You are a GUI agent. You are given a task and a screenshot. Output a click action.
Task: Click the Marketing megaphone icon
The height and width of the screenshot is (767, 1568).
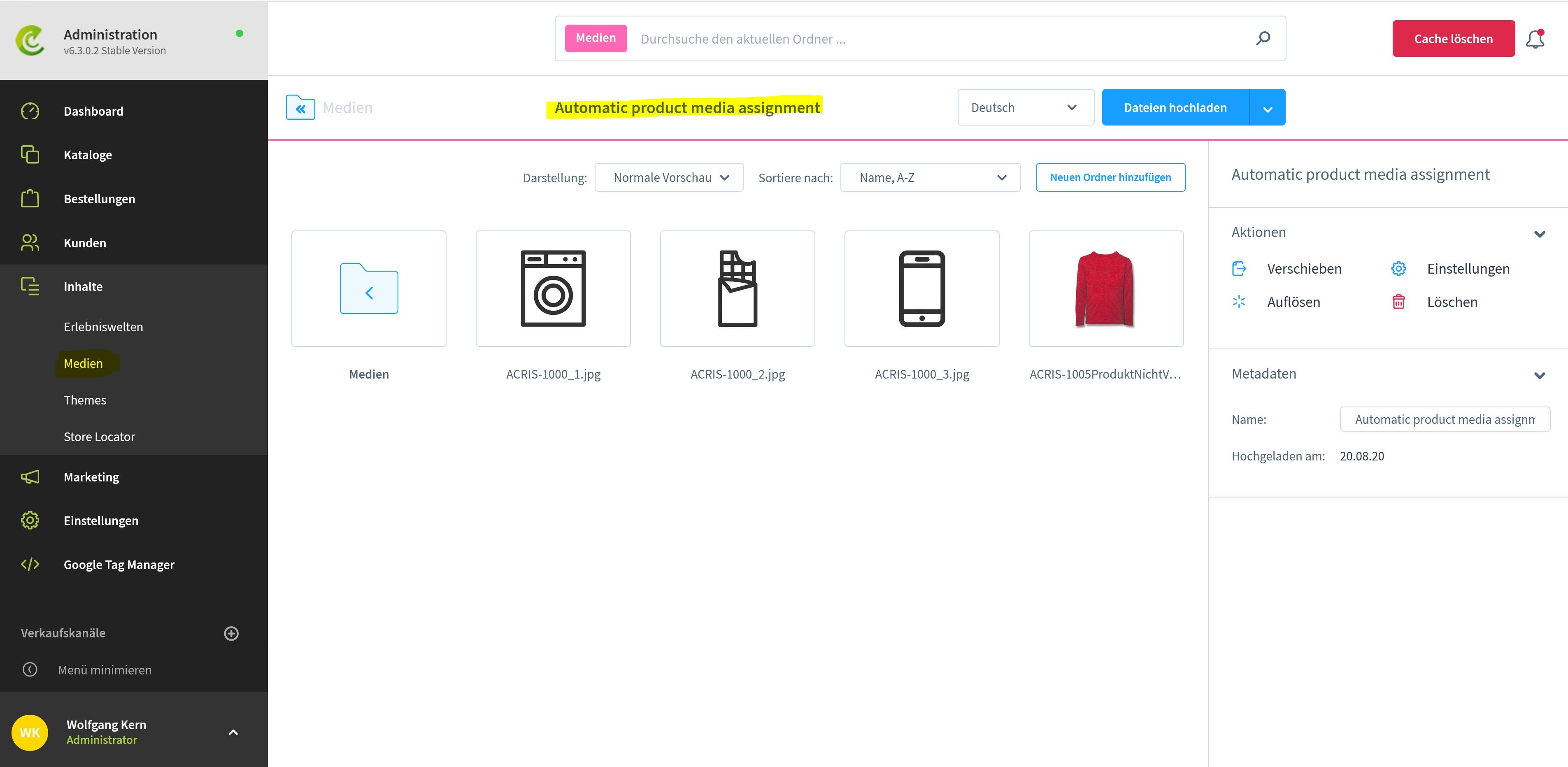click(x=30, y=476)
